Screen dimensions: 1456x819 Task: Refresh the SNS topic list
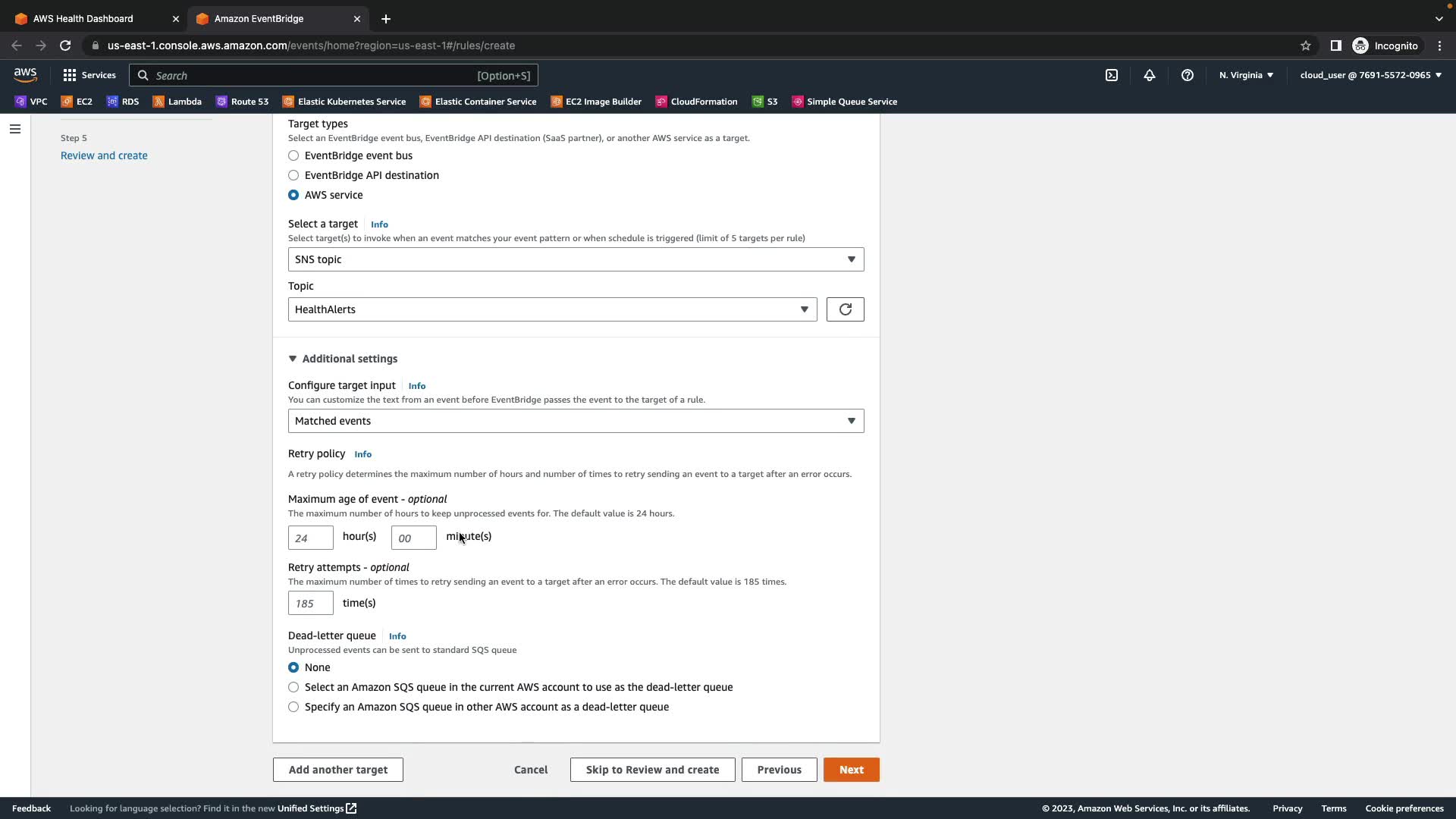(x=845, y=309)
